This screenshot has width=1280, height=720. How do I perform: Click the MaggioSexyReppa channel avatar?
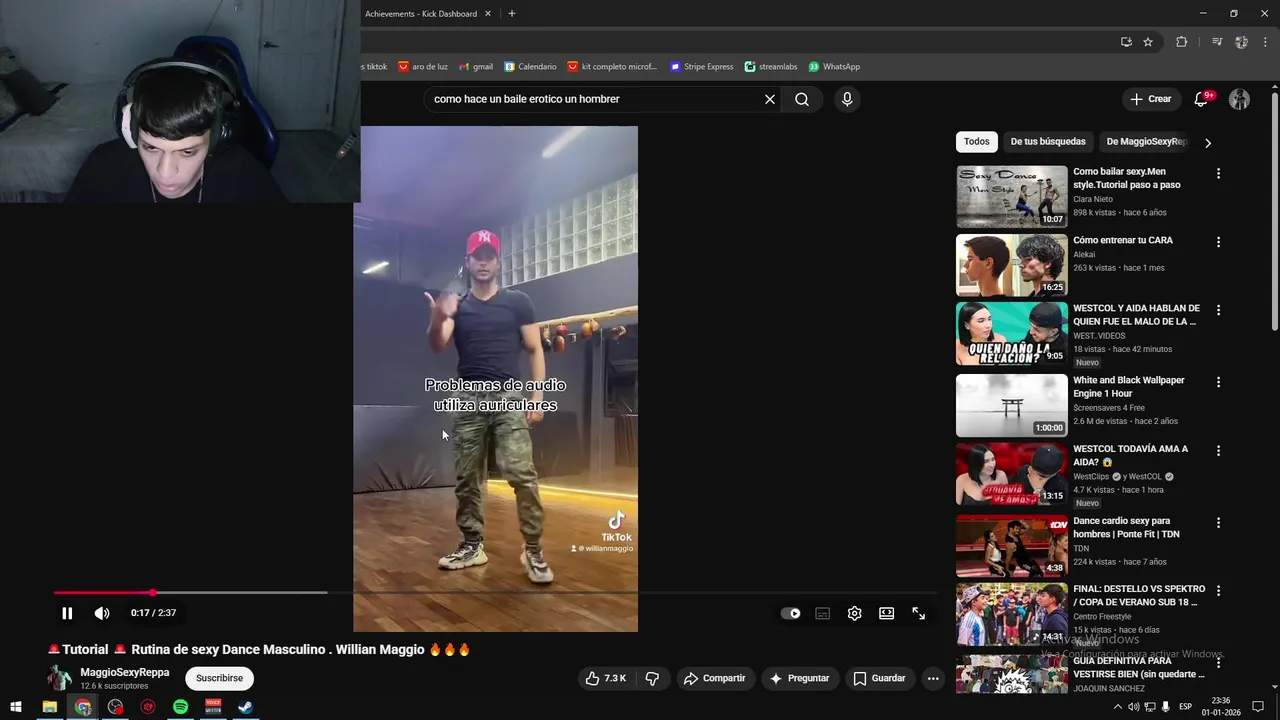[60, 678]
